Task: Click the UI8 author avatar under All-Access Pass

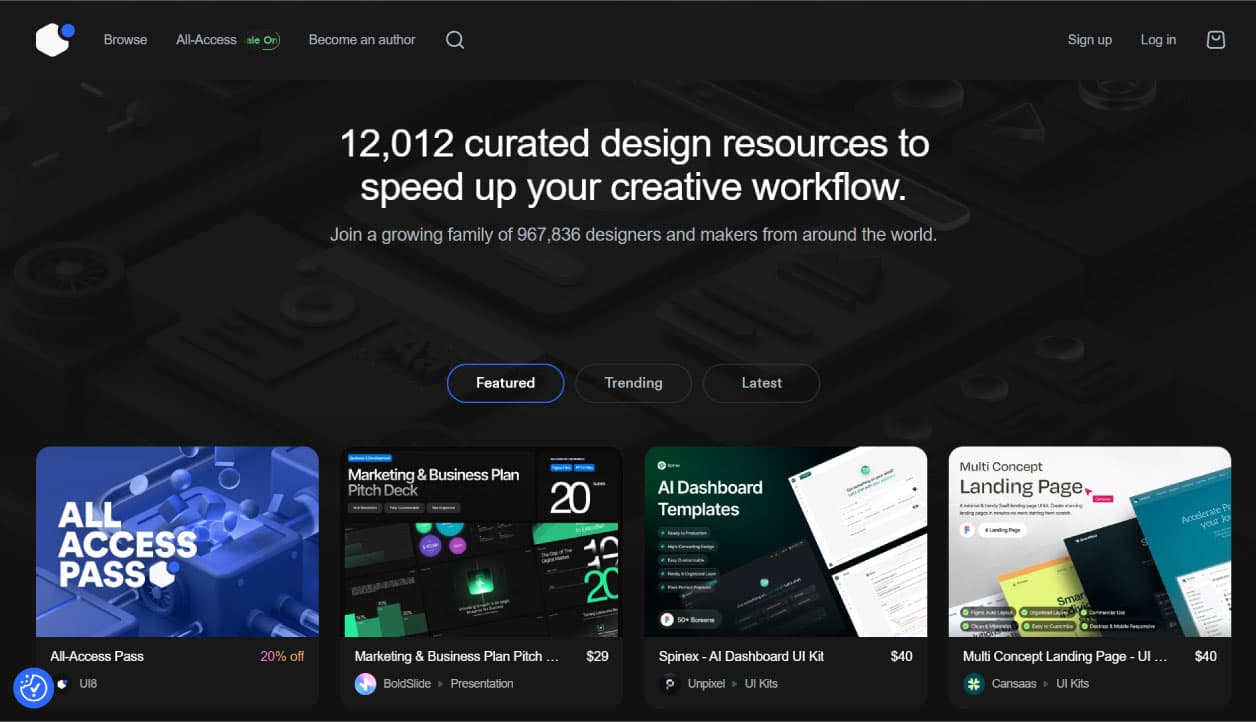Action: [63, 684]
